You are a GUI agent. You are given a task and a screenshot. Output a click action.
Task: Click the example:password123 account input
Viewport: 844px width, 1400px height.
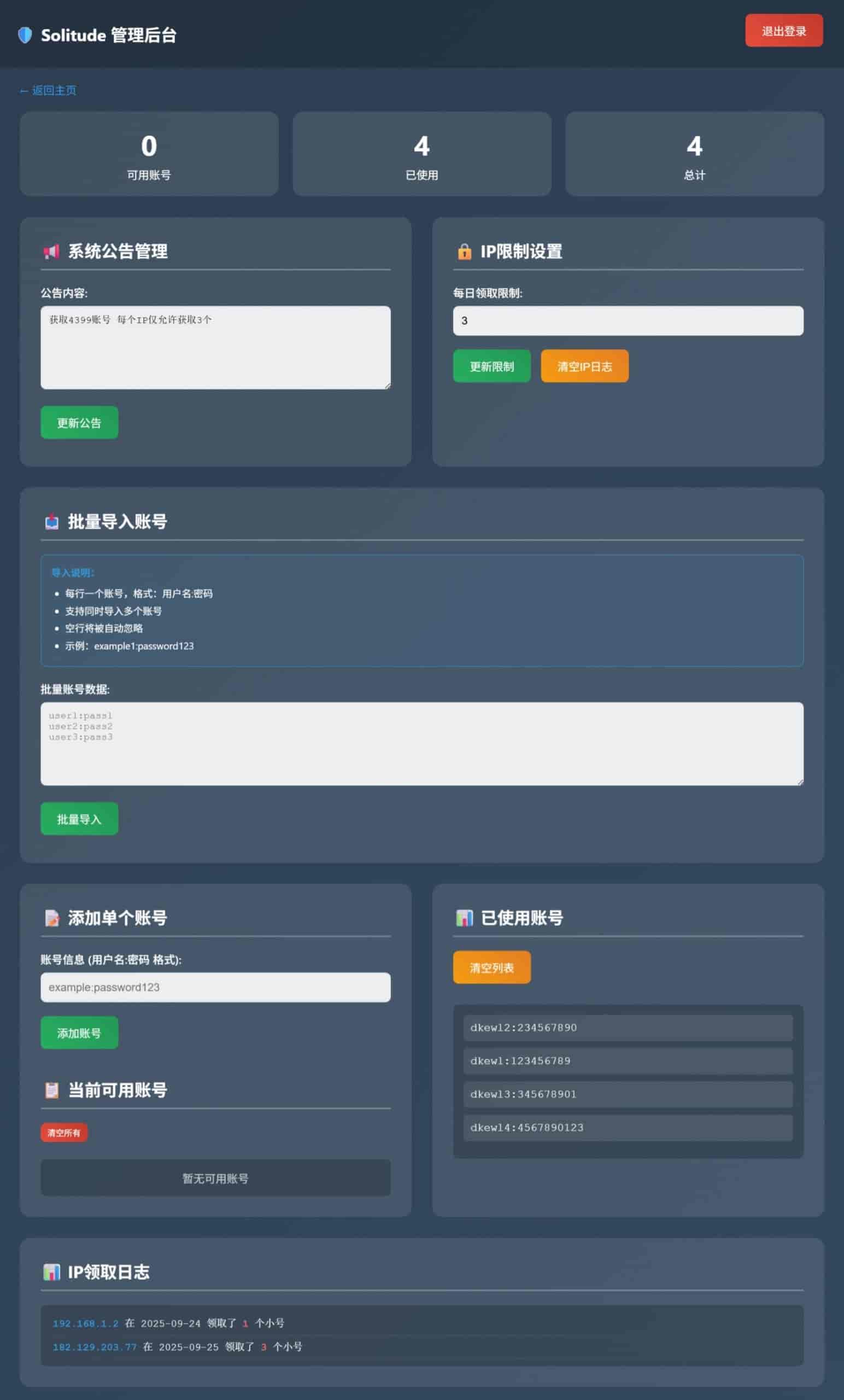[216, 988]
